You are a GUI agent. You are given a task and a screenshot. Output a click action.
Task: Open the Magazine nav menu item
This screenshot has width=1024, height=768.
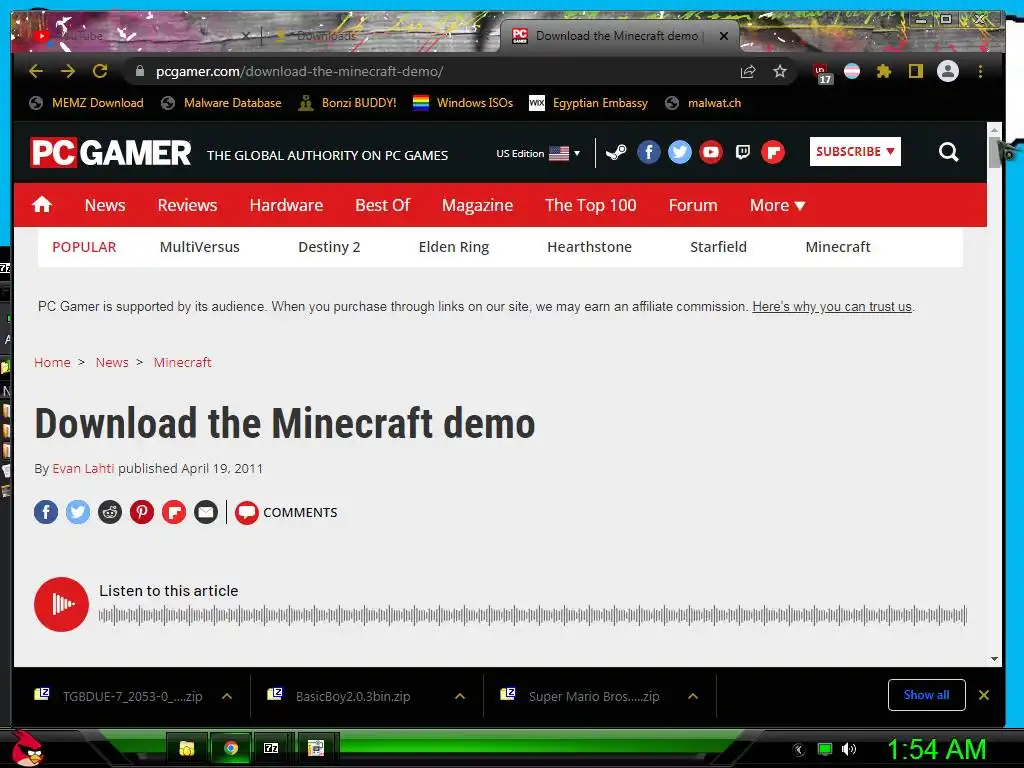[477, 205]
